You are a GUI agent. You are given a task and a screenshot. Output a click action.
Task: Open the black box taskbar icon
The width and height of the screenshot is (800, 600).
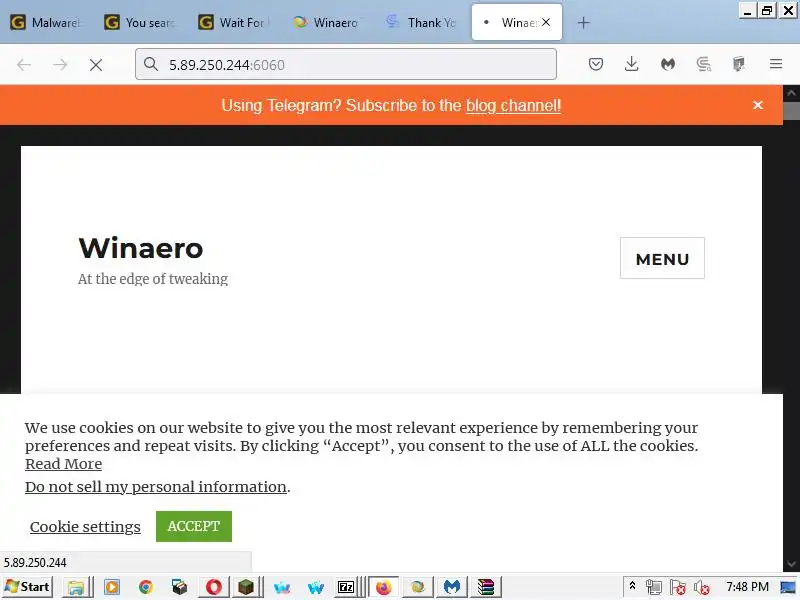click(180, 587)
